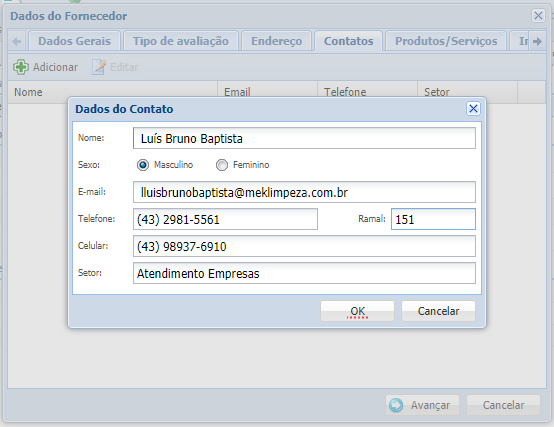Close the Dados do Fornecedor window

538,16
